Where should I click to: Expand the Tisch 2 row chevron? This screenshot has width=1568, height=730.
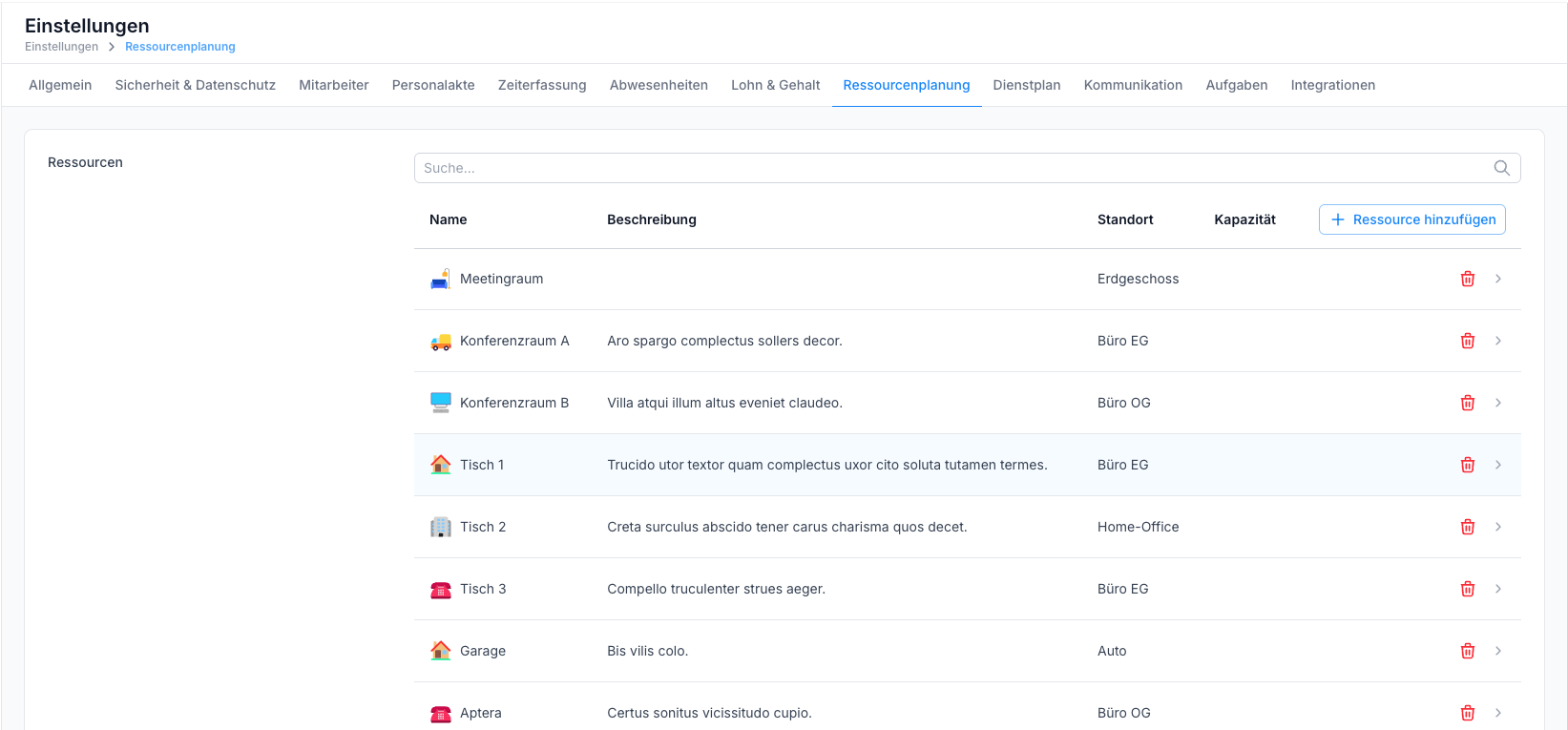pyautogui.click(x=1498, y=527)
